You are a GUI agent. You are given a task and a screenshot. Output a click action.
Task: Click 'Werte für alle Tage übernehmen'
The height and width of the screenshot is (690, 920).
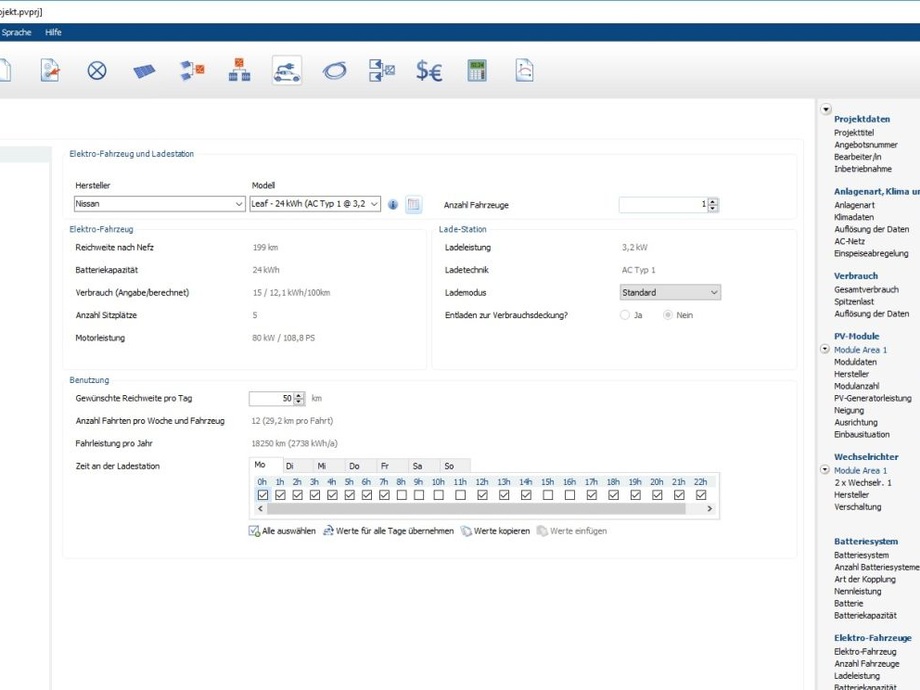pos(388,531)
